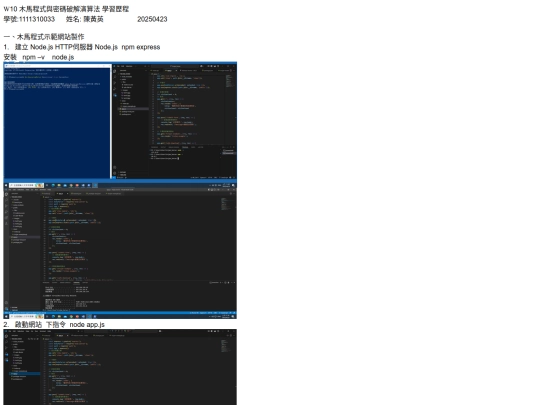This screenshot has width=540, height=405.
Task: Select the words "npm express" in step 1
Action: [x=141, y=47]
